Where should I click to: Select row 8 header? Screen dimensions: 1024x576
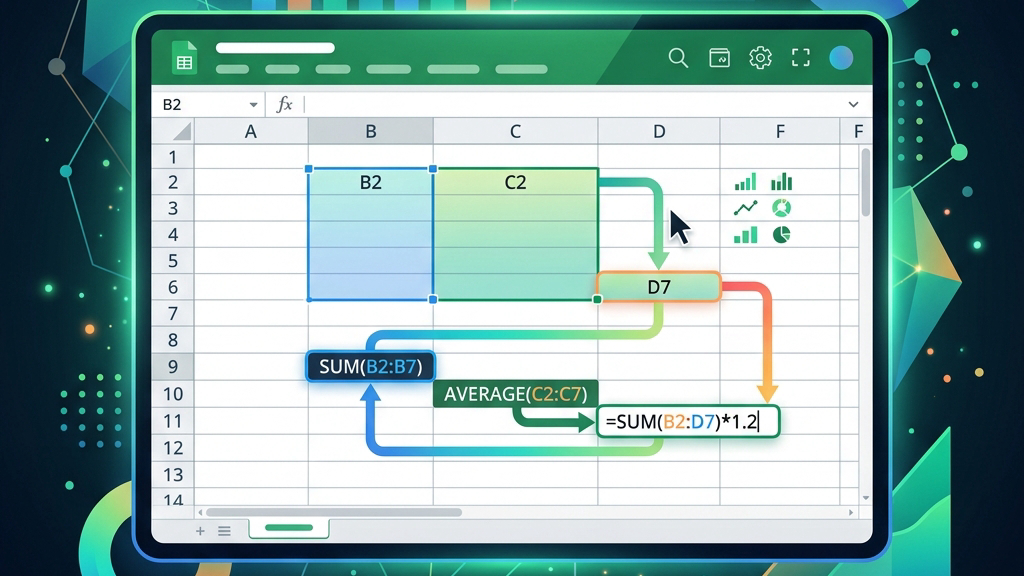[172, 340]
